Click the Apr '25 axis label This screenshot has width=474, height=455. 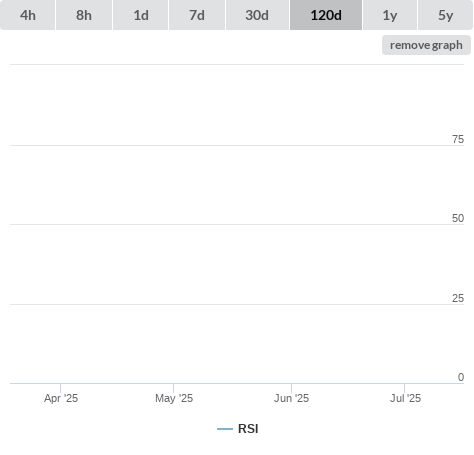pos(61,398)
